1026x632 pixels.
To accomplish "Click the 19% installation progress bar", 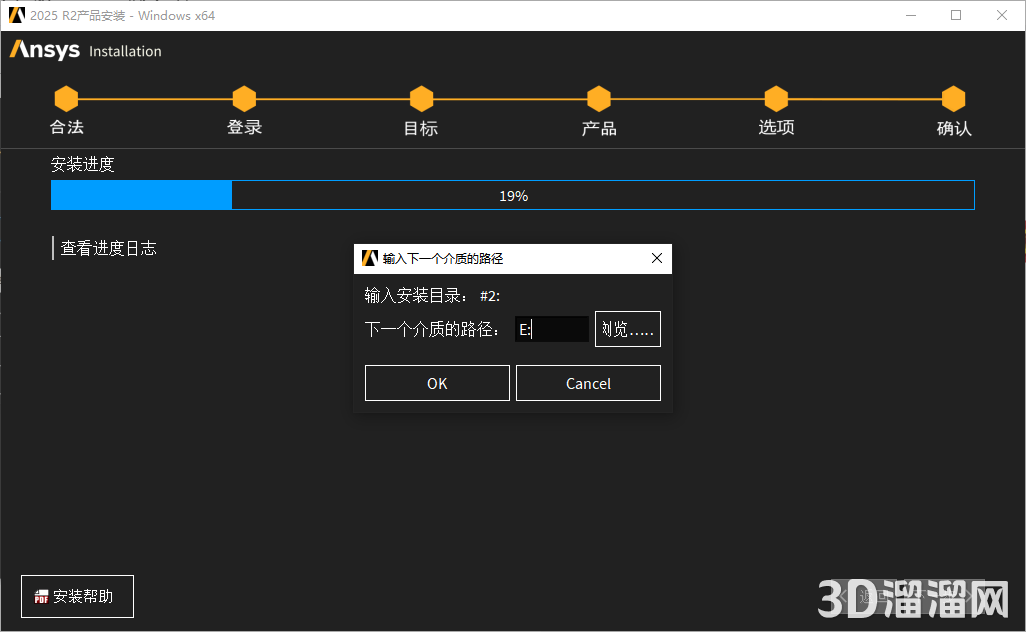I will point(513,195).
